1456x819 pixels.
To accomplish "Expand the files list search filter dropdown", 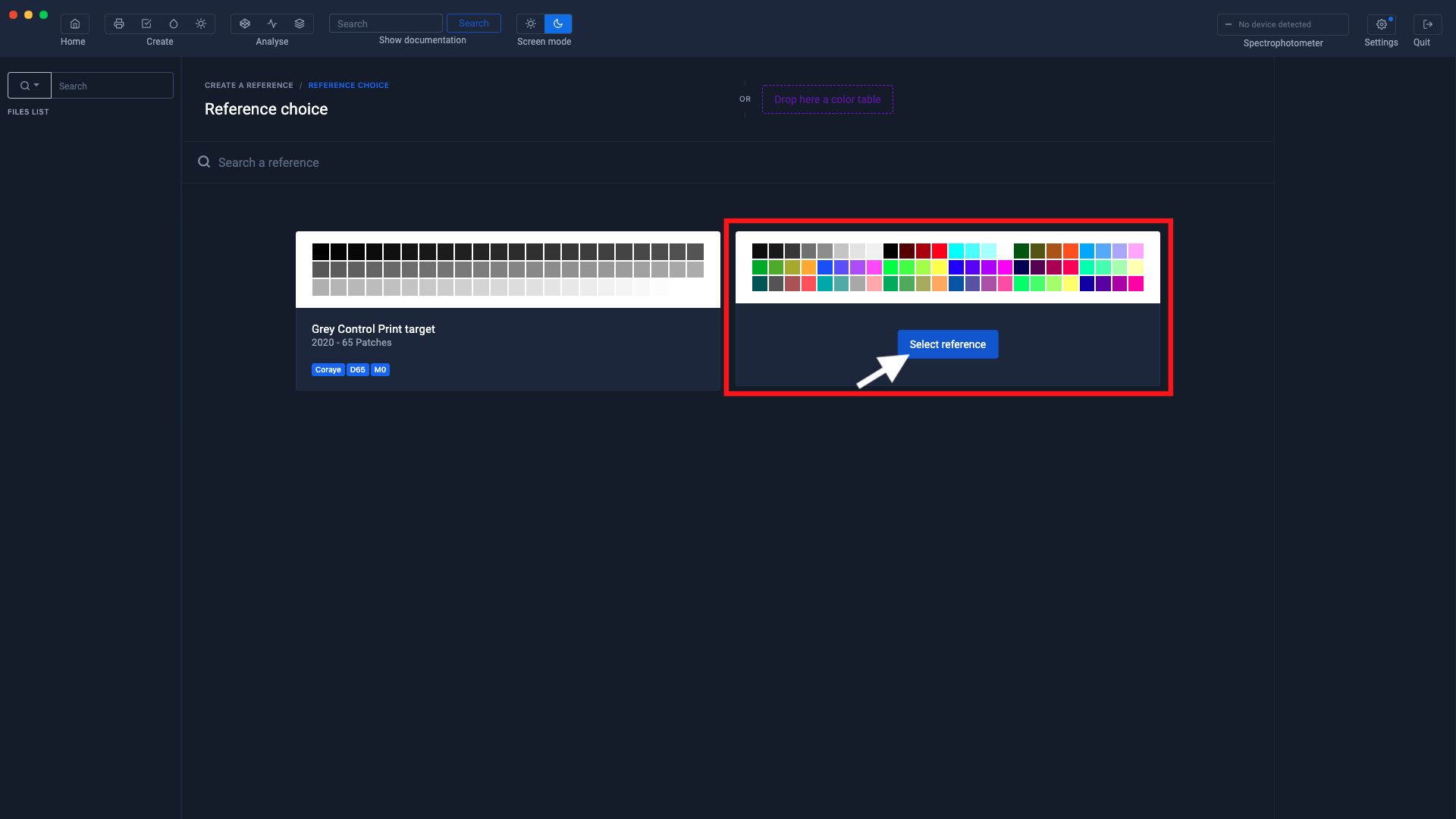I will (30, 86).
